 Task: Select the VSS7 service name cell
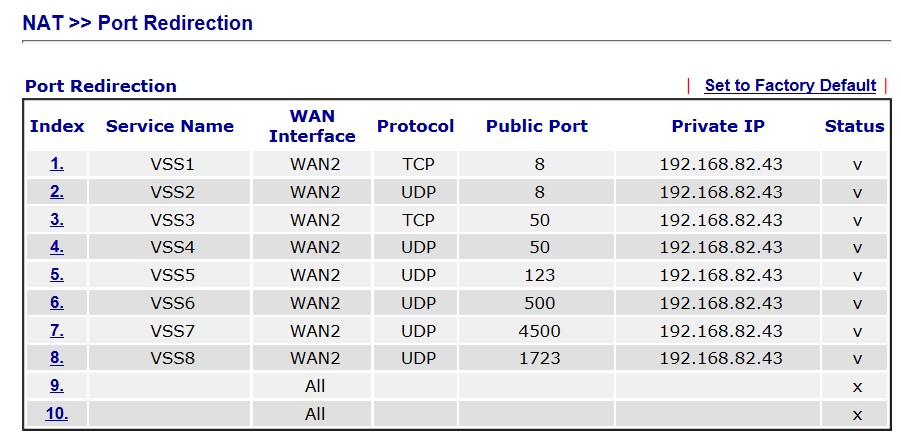pyautogui.click(x=170, y=331)
